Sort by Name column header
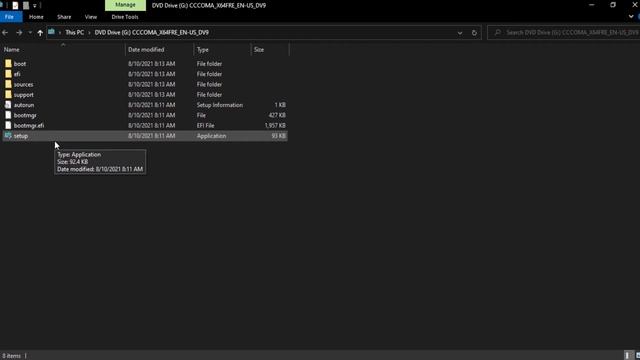640x360 pixels. [12, 49]
